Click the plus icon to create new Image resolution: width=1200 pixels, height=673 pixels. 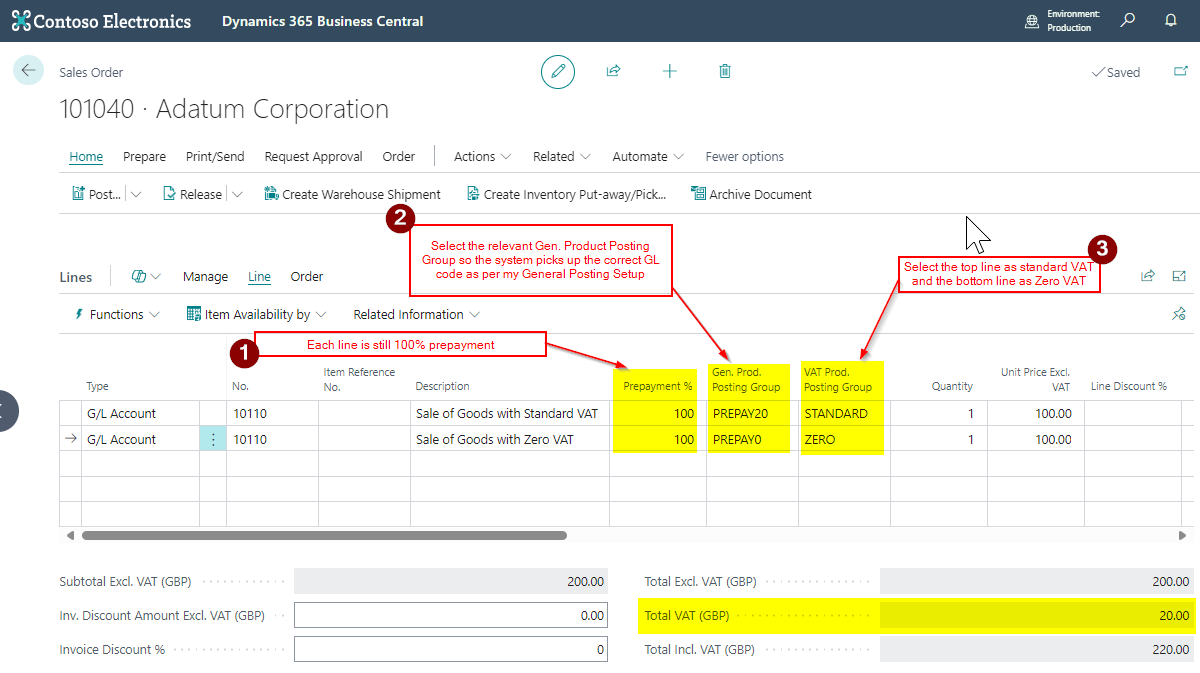(670, 71)
